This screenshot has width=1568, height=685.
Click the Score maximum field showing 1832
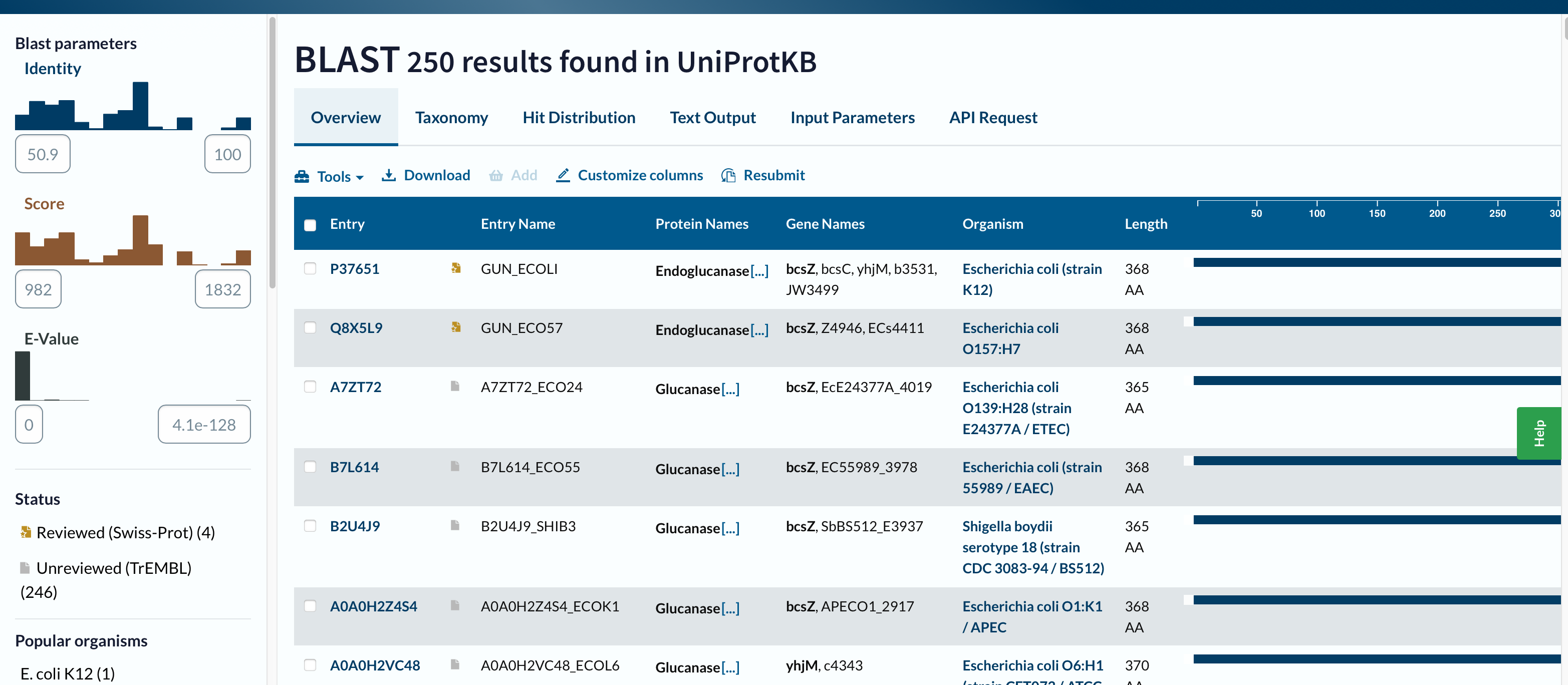(x=223, y=289)
